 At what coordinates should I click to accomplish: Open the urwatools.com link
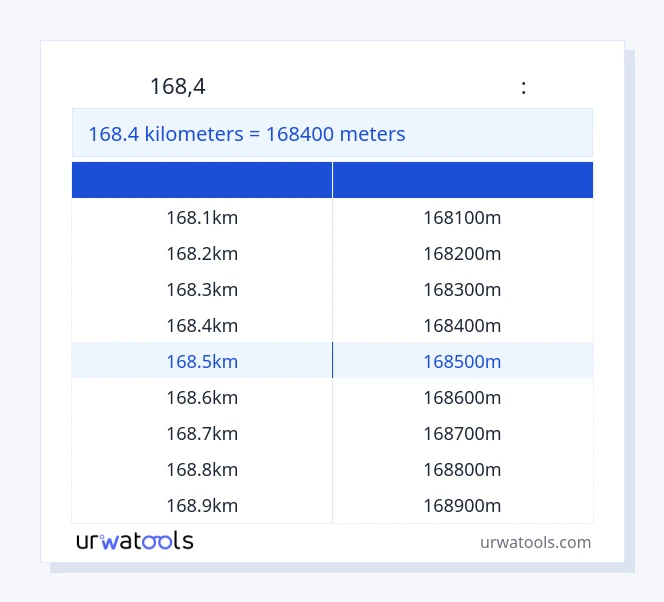click(x=535, y=542)
